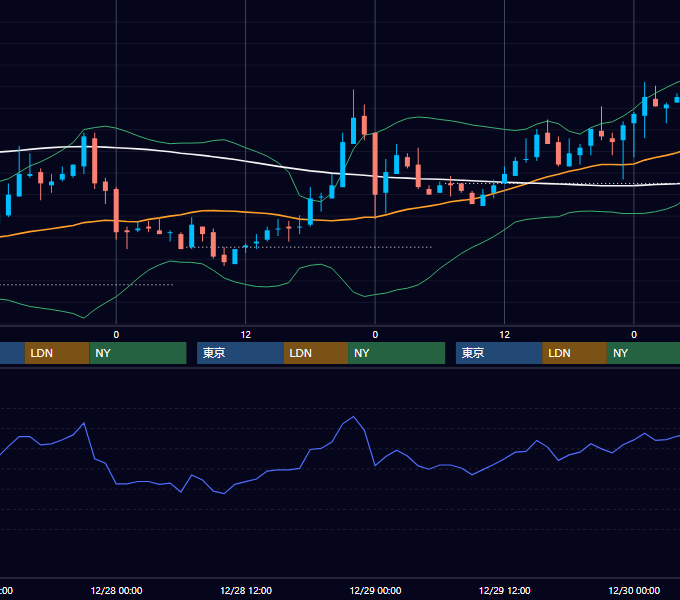
Task: Click the 12/29 12:00 time axis label
Action: [504, 590]
